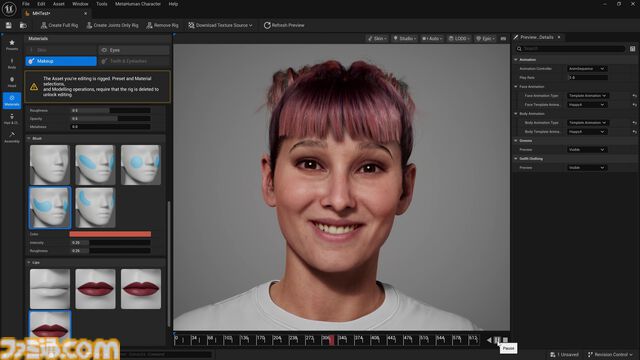Click Create Joints Only Rig button
The height and width of the screenshot is (360, 640).
112,25
